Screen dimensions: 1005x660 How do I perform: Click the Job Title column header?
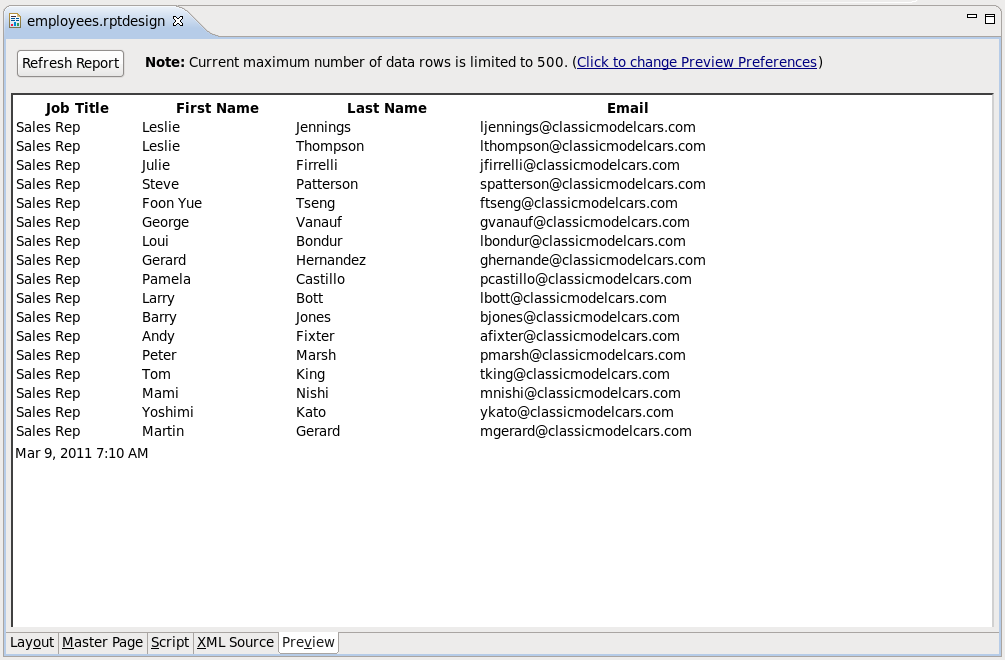pyautogui.click(x=77, y=108)
